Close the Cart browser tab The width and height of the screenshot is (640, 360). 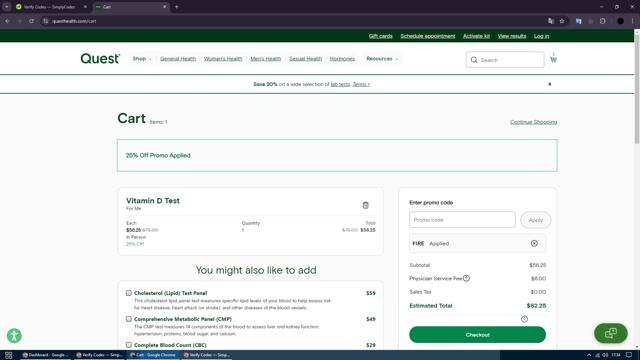coord(164,7)
